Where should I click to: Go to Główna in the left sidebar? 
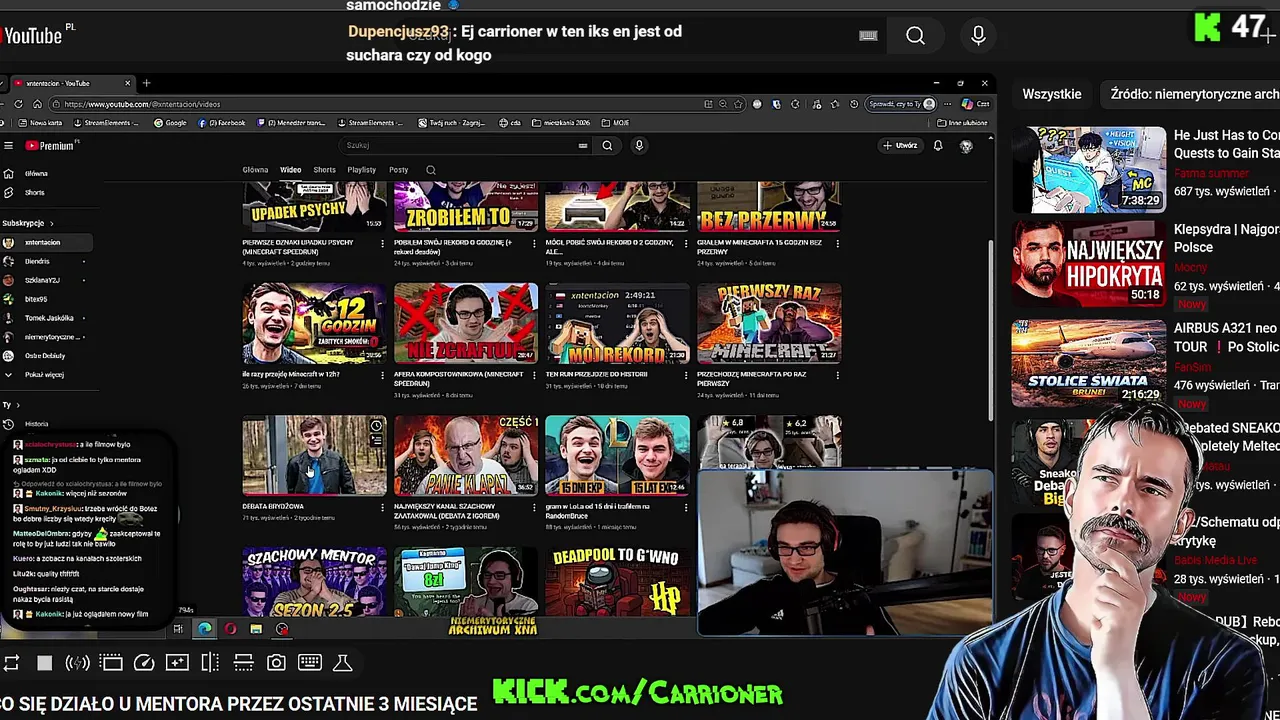pyautogui.click(x=36, y=173)
